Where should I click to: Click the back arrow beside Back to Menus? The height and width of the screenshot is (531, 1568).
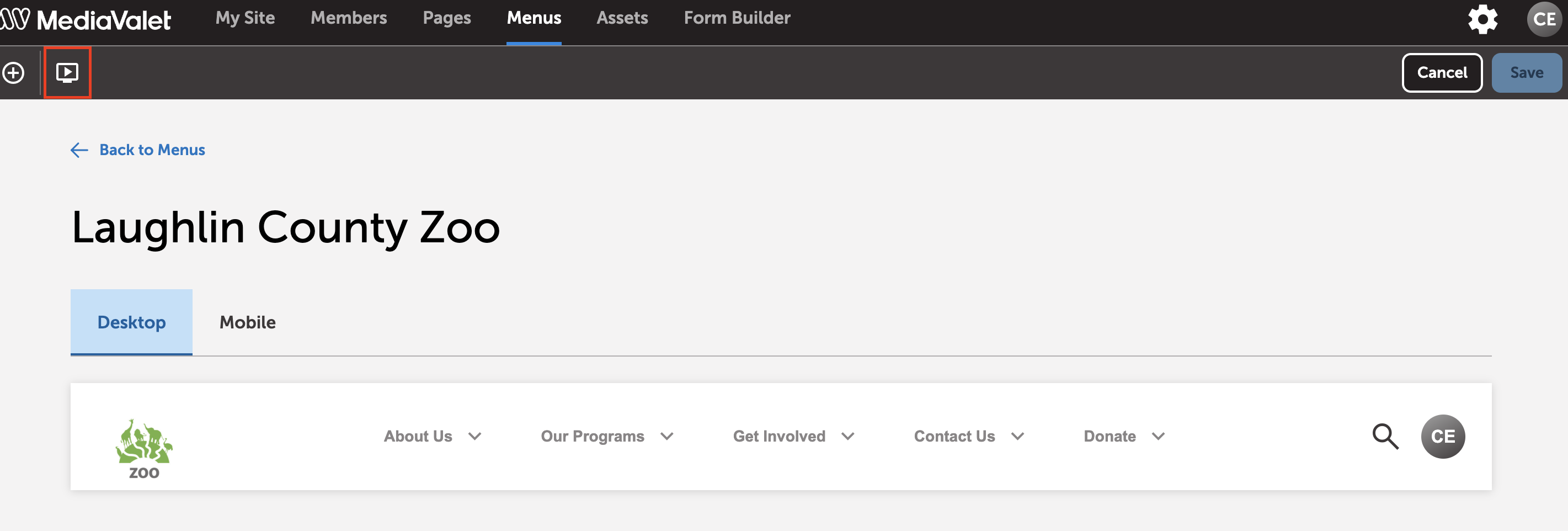pyautogui.click(x=79, y=150)
